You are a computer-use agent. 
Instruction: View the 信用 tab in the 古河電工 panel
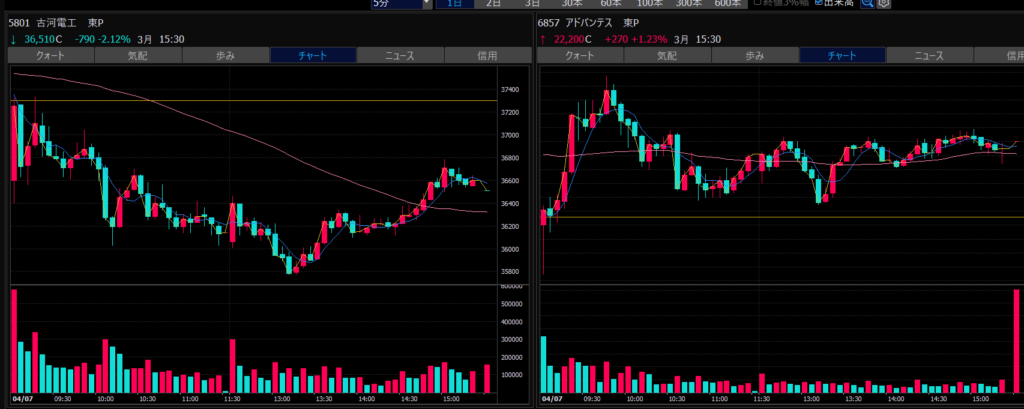click(486, 56)
